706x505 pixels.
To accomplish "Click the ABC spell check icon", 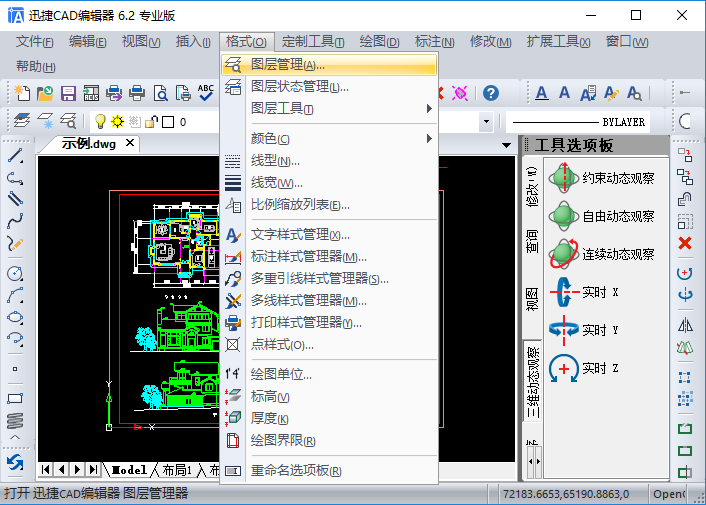I will pyautogui.click(x=206, y=93).
